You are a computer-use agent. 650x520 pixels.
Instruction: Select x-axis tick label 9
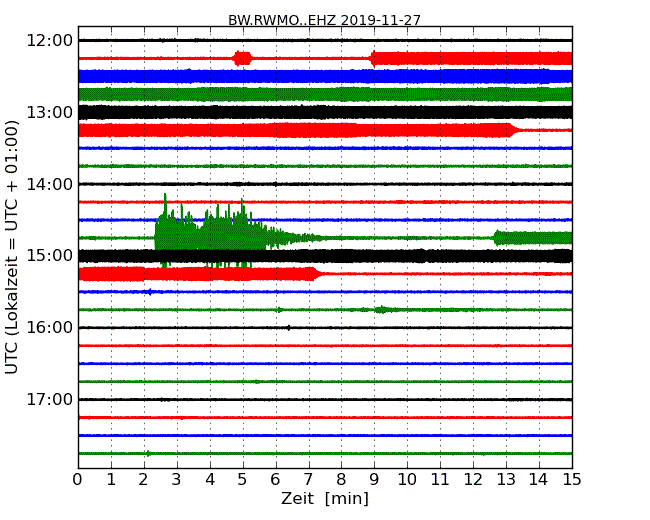click(374, 479)
